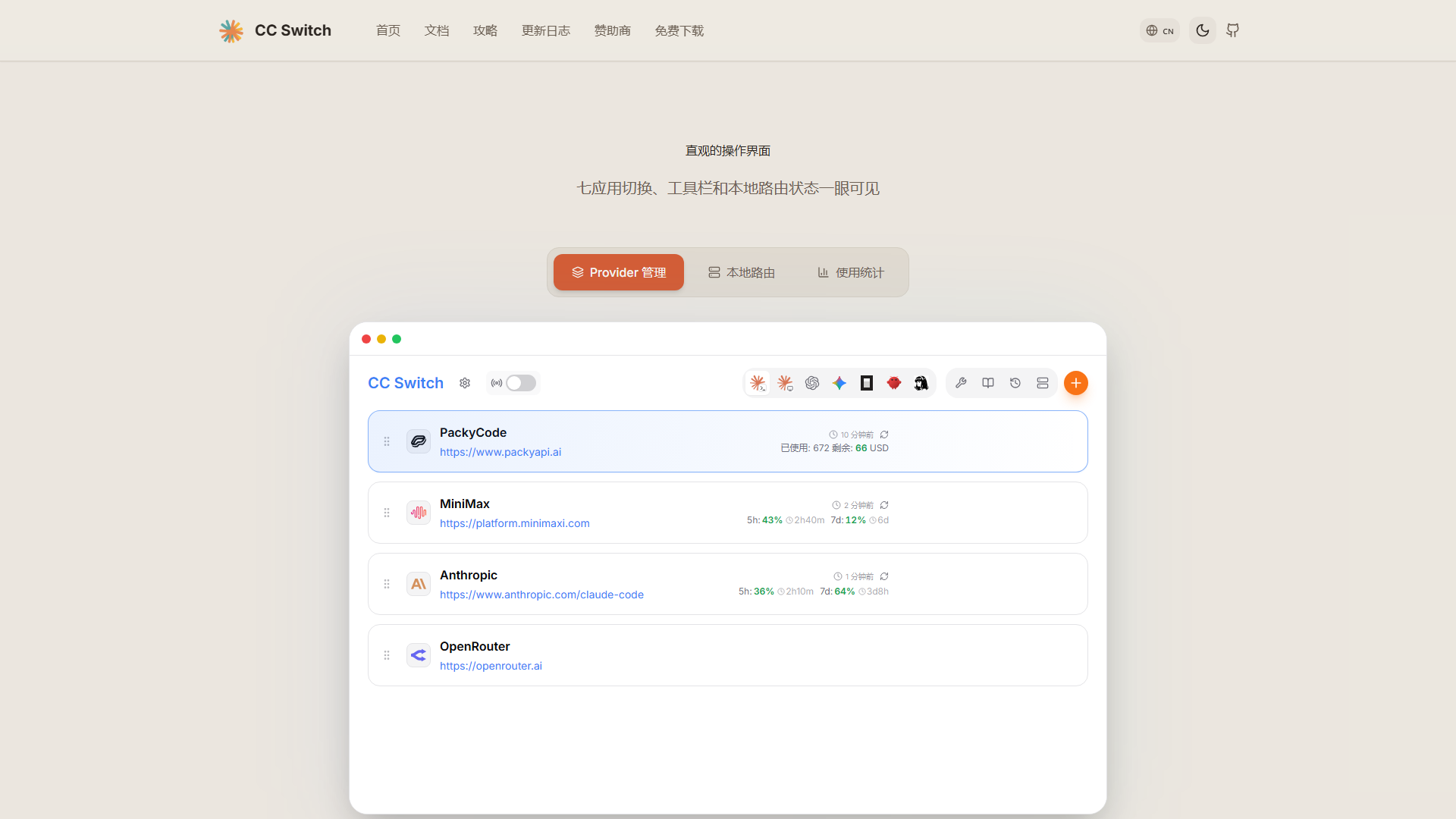Viewport: 1456px width, 819px height.
Task: Click the Anthropic provider name
Action: 469,575
